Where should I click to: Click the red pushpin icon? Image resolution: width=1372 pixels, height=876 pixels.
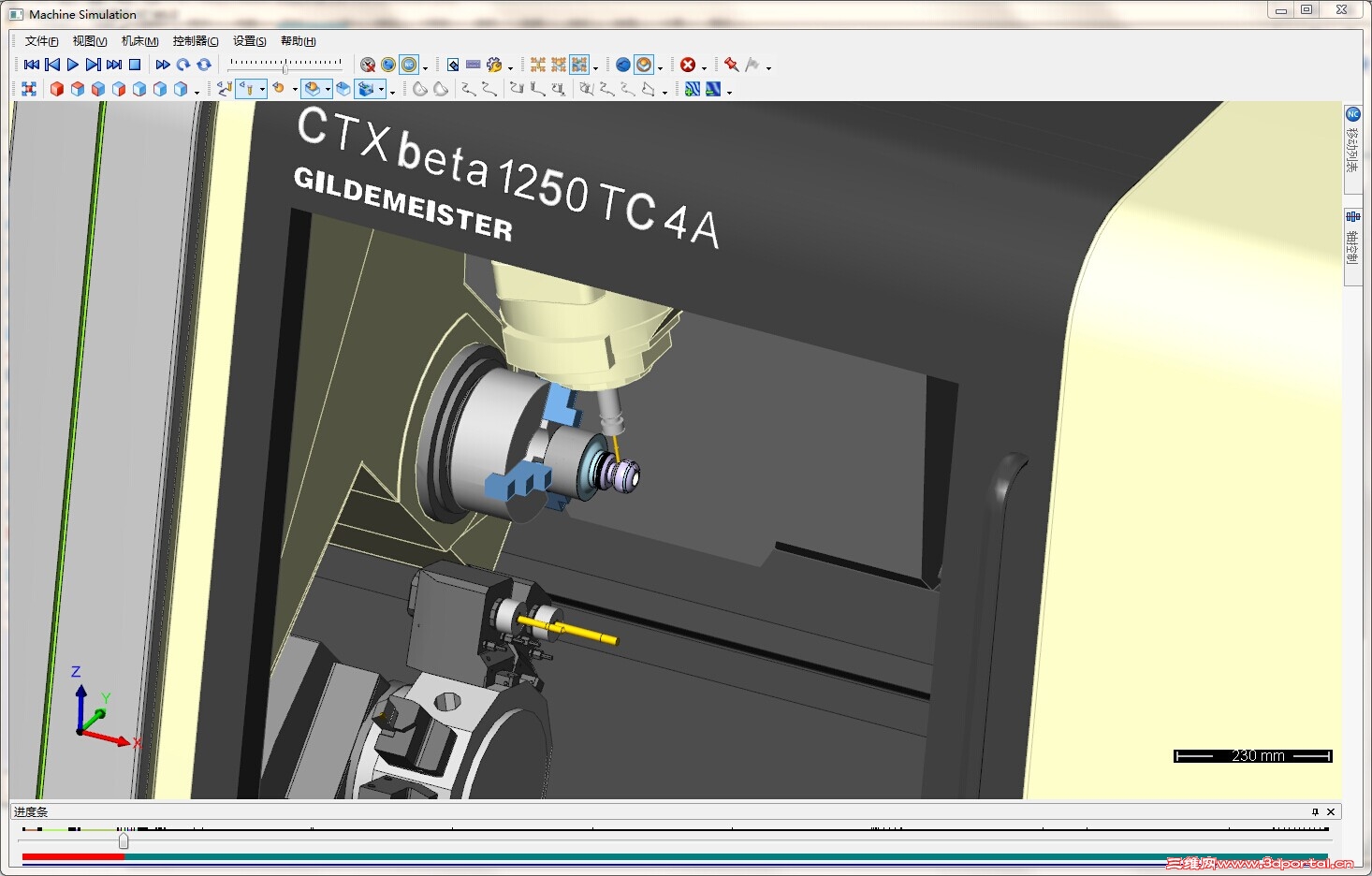[x=732, y=65]
